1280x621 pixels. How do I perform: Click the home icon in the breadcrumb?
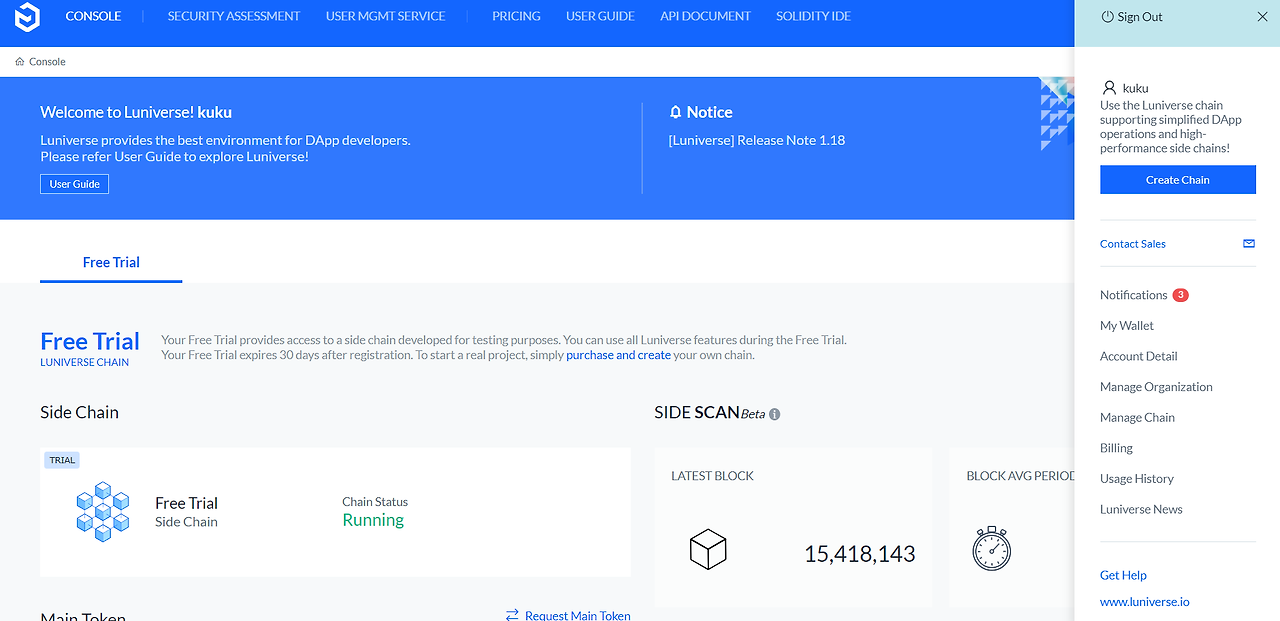(x=19, y=61)
